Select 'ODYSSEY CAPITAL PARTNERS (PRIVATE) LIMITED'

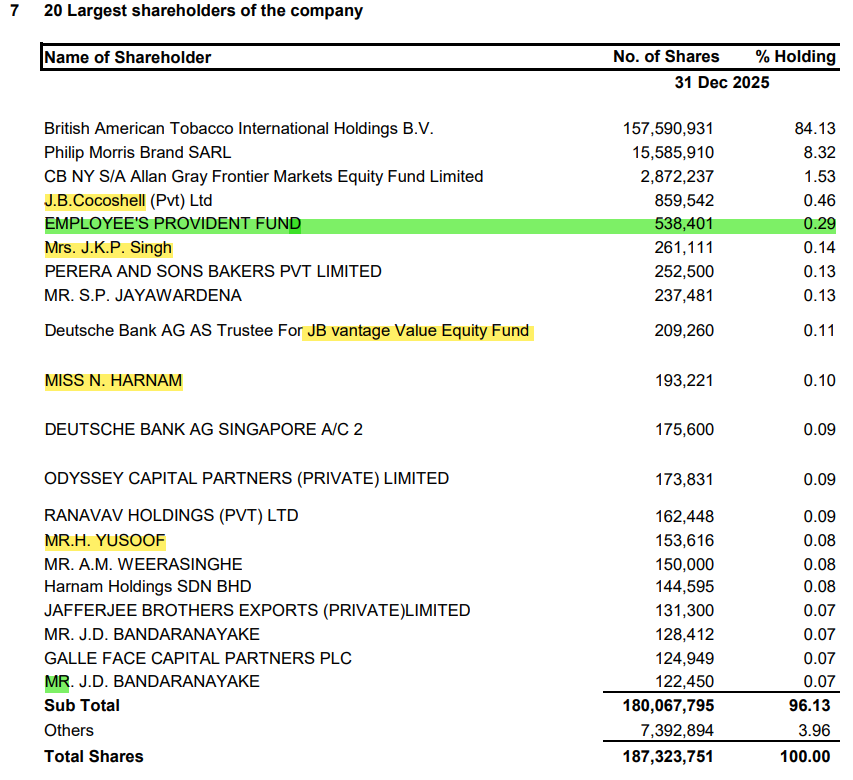246,478
